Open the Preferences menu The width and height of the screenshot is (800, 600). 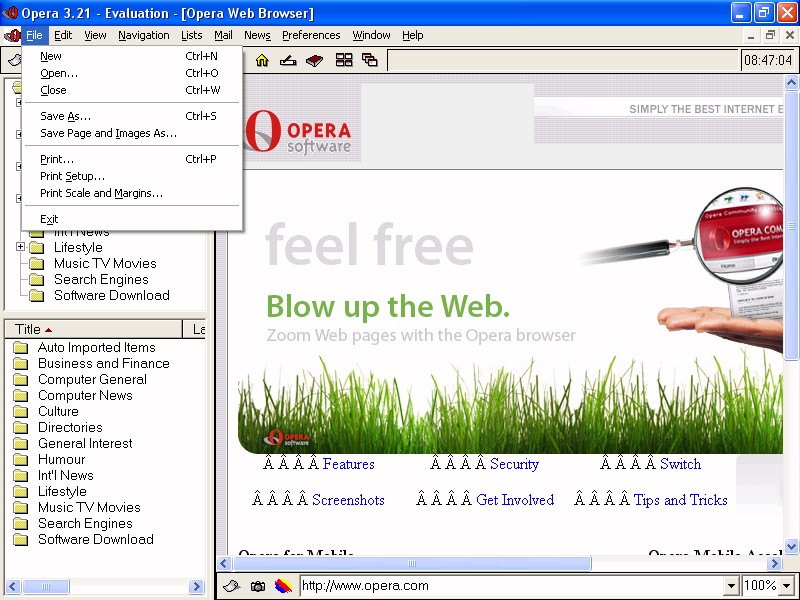(x=311, y=35)
